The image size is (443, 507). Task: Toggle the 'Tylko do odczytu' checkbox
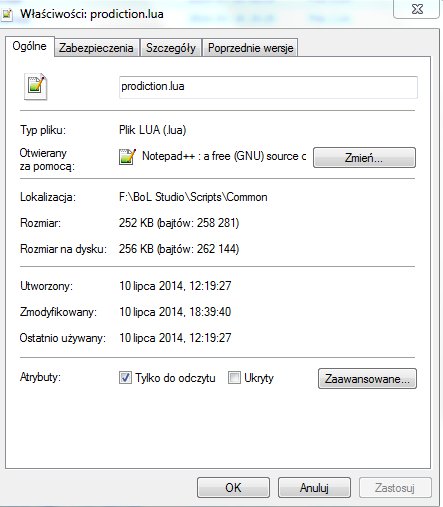click(x=125, y=378)
